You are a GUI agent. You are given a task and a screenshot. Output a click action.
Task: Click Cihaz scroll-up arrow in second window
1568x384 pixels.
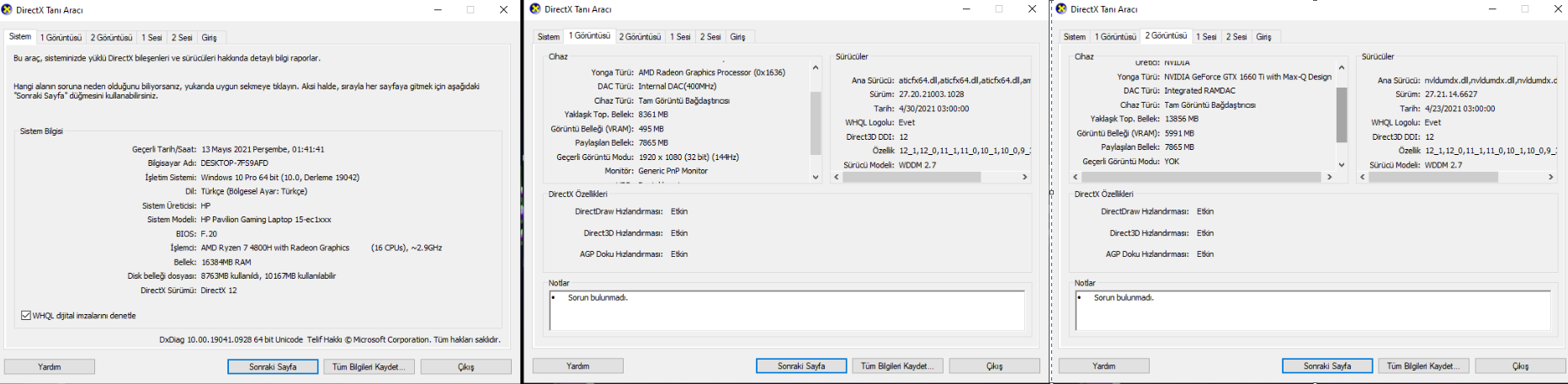point(816,68)
